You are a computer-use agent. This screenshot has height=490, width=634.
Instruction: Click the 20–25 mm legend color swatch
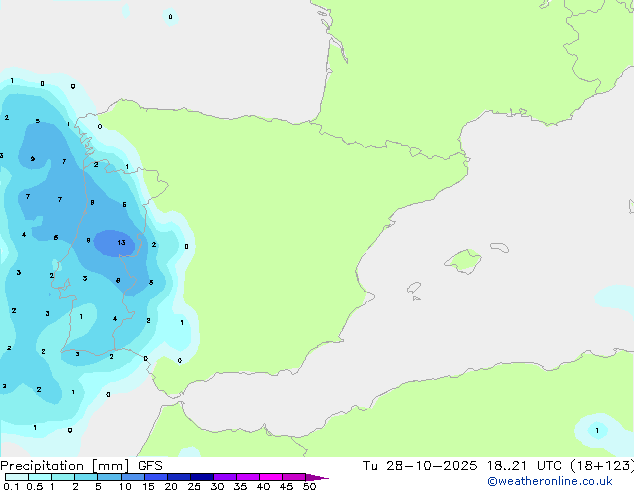point(178,477)
